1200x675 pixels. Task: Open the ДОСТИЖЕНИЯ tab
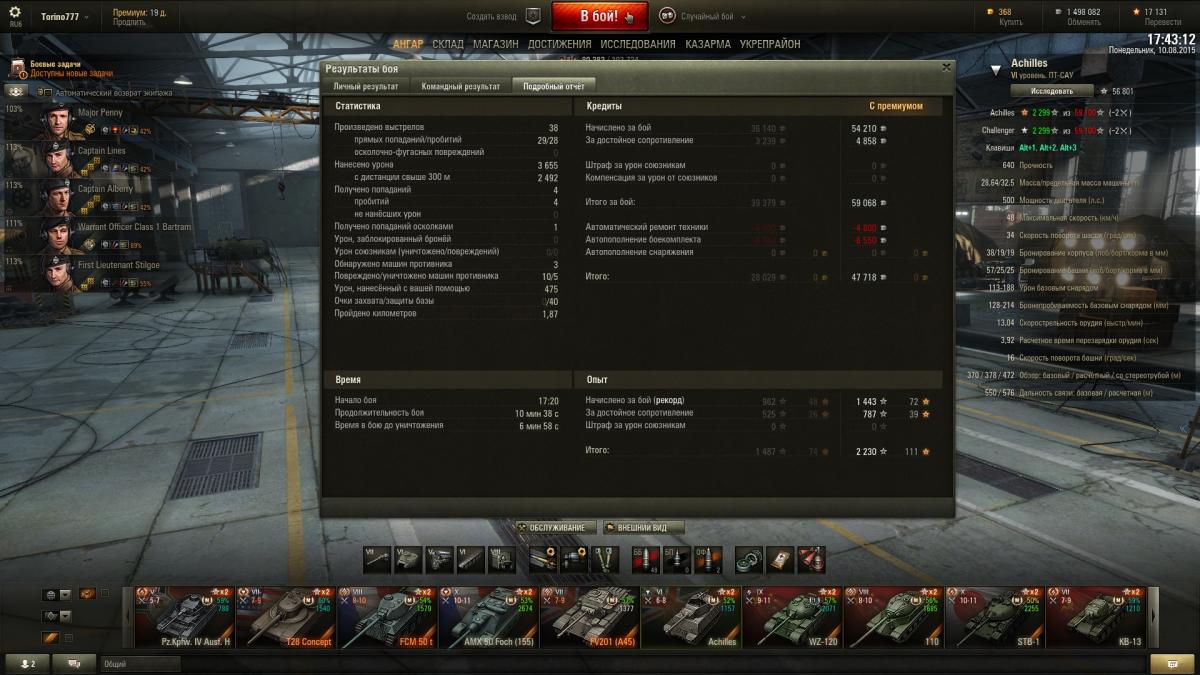pyautogui.click(x=559, y=44)
